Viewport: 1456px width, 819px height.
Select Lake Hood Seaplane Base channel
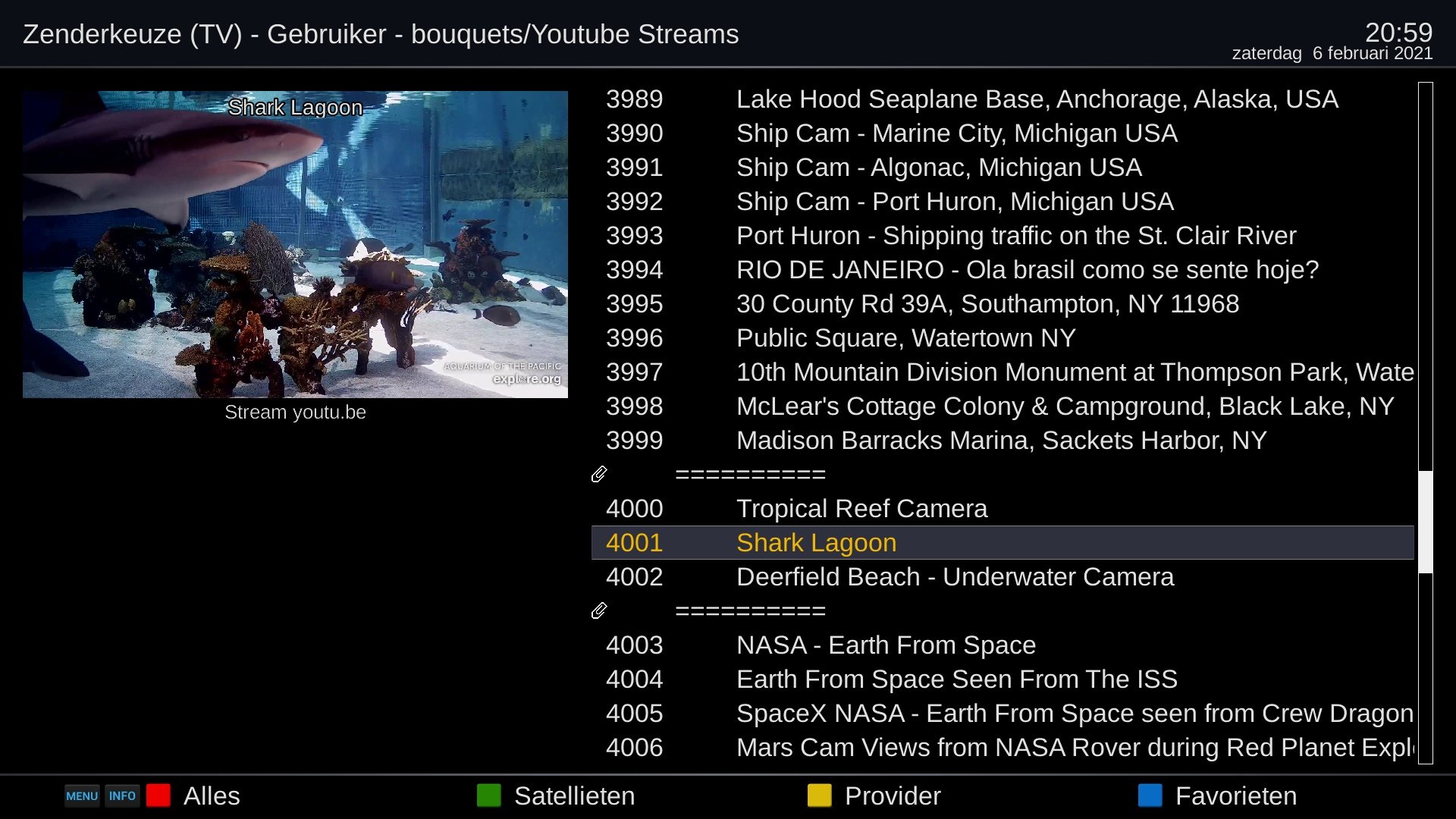[x=1037, y=99]
